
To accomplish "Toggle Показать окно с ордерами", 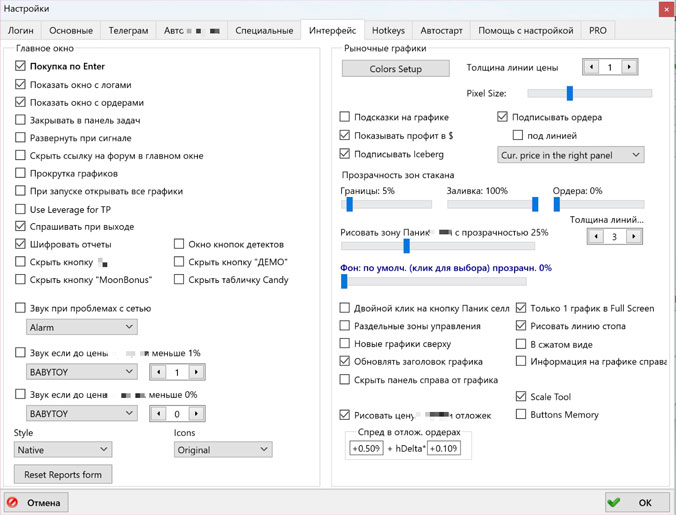I will [x=20, y=102].
